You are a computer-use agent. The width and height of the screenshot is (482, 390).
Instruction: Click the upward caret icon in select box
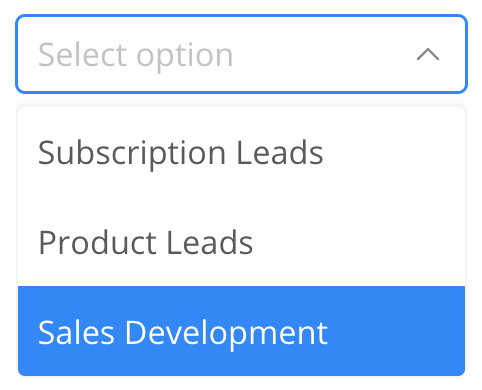click(x=428, y=54)
